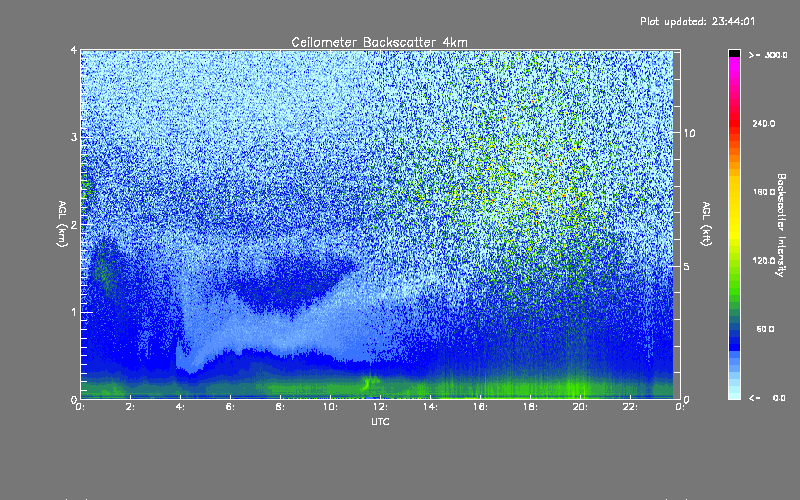Viewport: 800px width, 500px height.
Task: Click the "AGL (kft)" right axis label
Action: point(706,224)
